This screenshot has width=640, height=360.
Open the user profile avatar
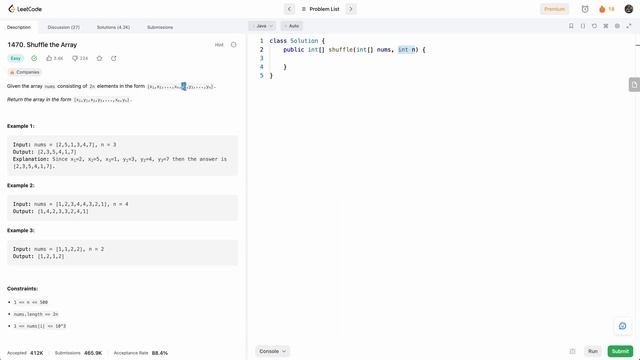[629, 9]
